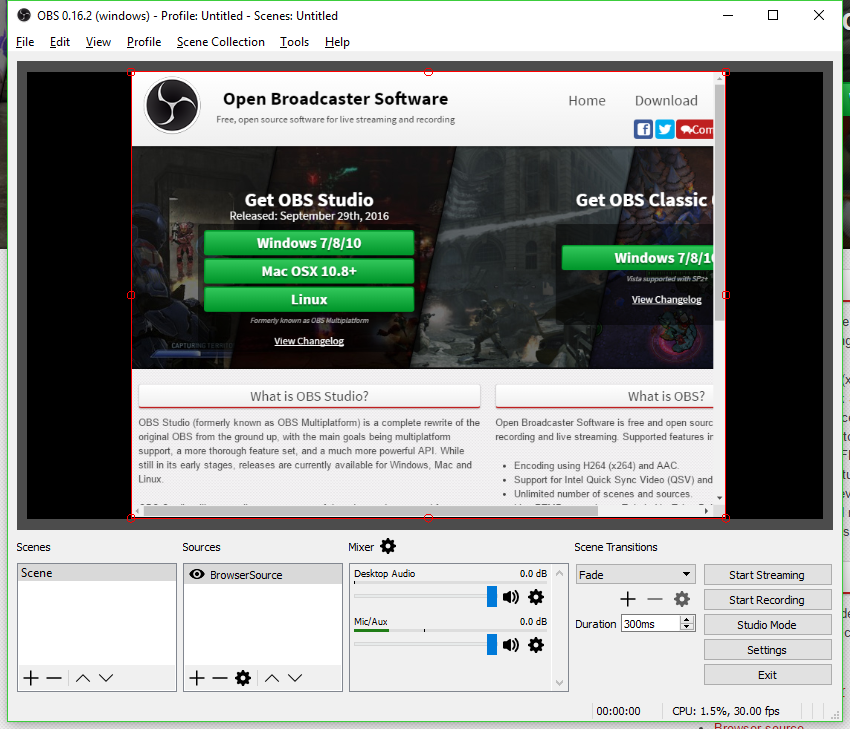This screenshot has height=729, width=850.
Task: Click Start Streaming button
Action: pyautogui.click(x=767, y=575)
